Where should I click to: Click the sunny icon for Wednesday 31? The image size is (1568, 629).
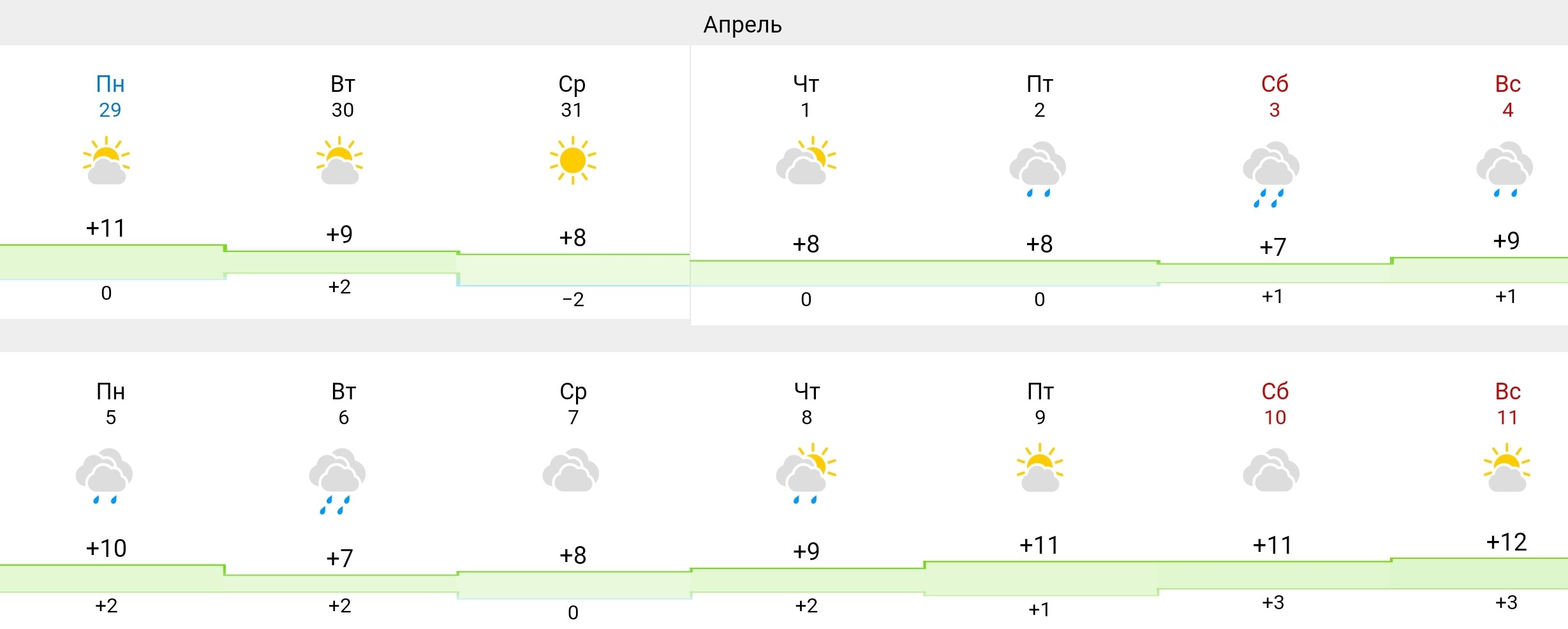click(572, 160)
